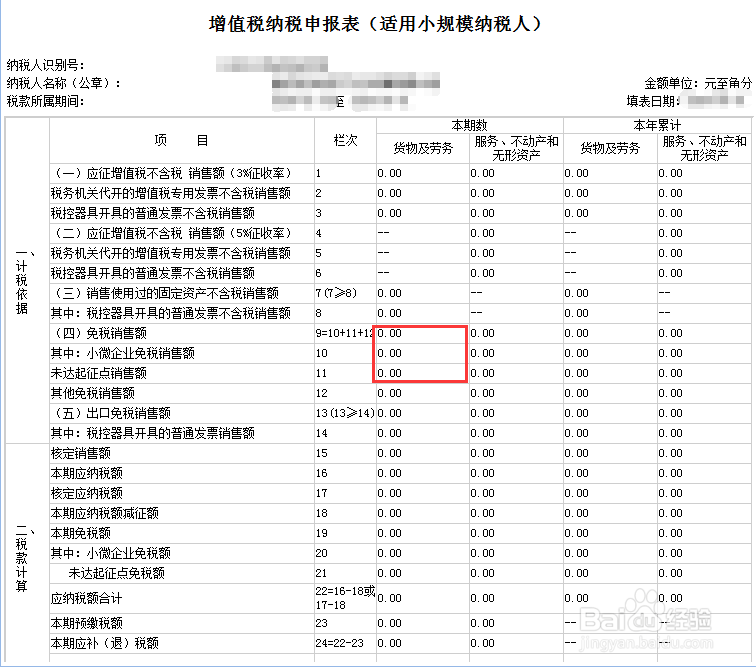Select row label 核定应纳税额
This screenshot has width=756, height=670.
pos(87,494)
